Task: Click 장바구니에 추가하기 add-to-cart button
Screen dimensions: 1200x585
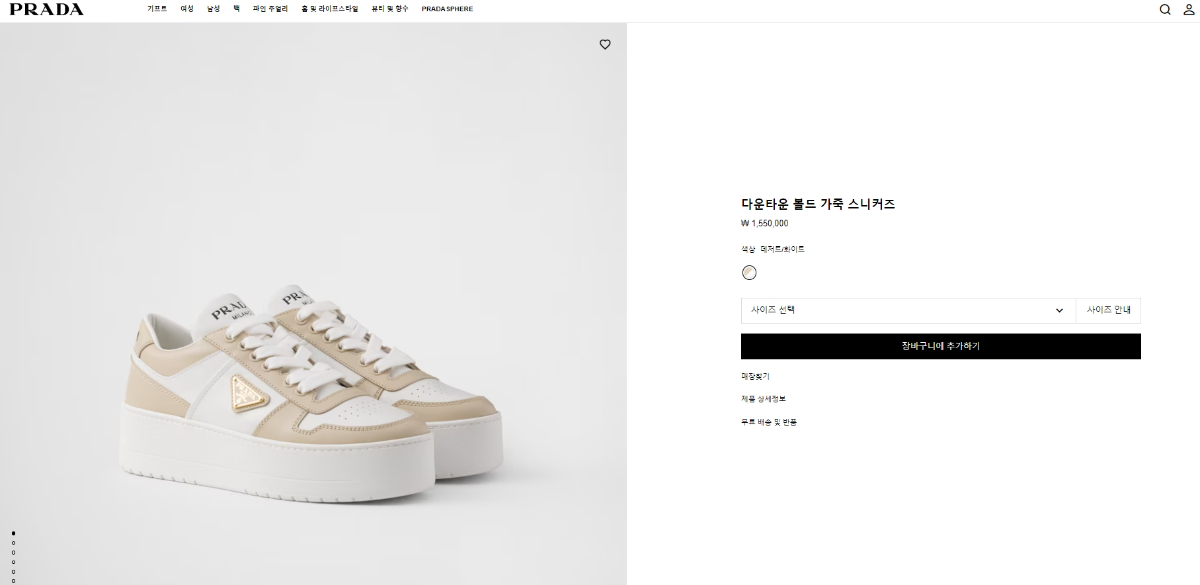Action: [940, 346]
